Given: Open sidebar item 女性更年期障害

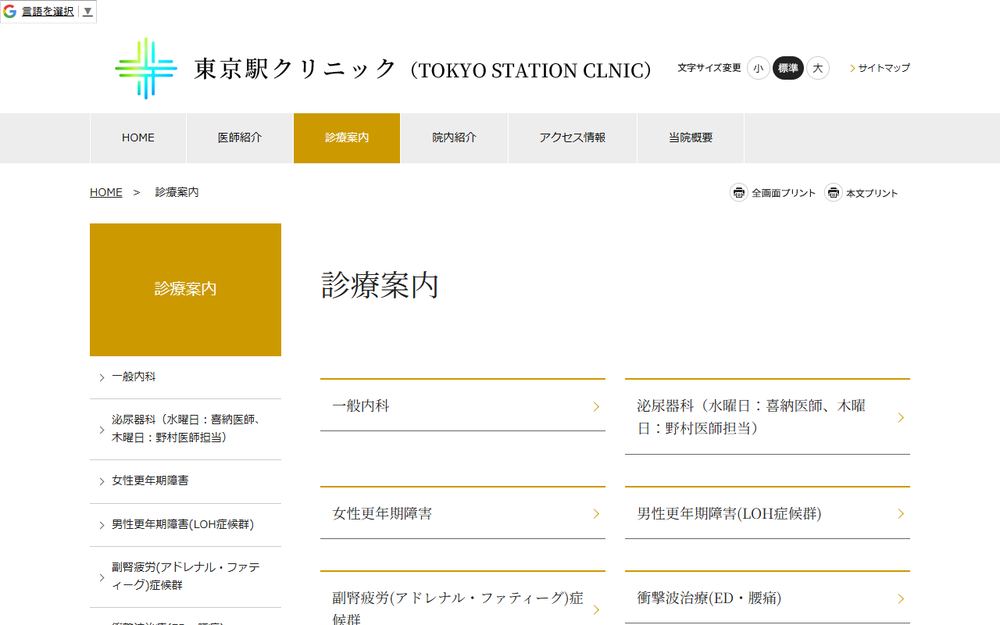Looking at the screenshot, I should click(186, 482).
